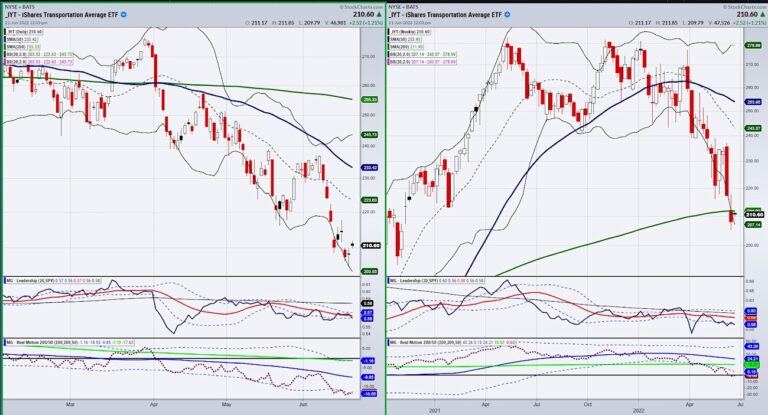
Task: Click Jun label on daily time axis
Action: pyautogui.click(x=303, y=405)
